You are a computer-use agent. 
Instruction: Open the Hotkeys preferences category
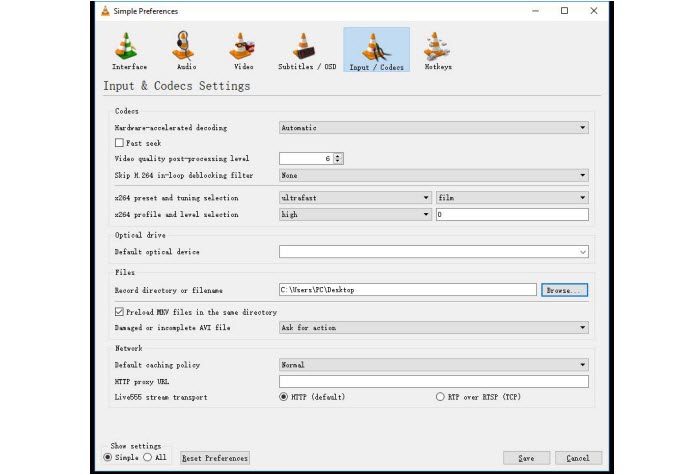[438, 50]
